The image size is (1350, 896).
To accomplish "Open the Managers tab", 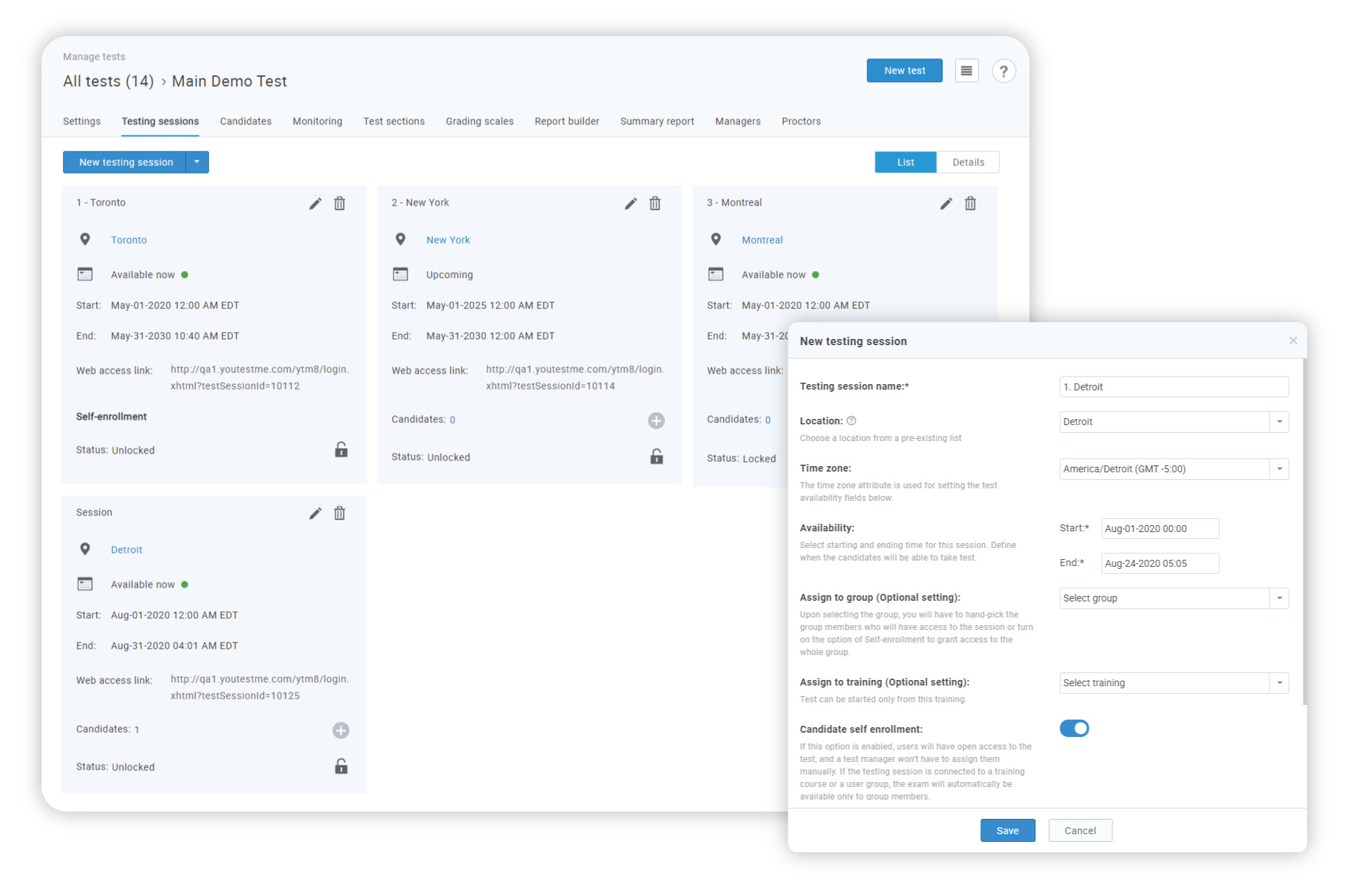I will [x=738, y=122].
